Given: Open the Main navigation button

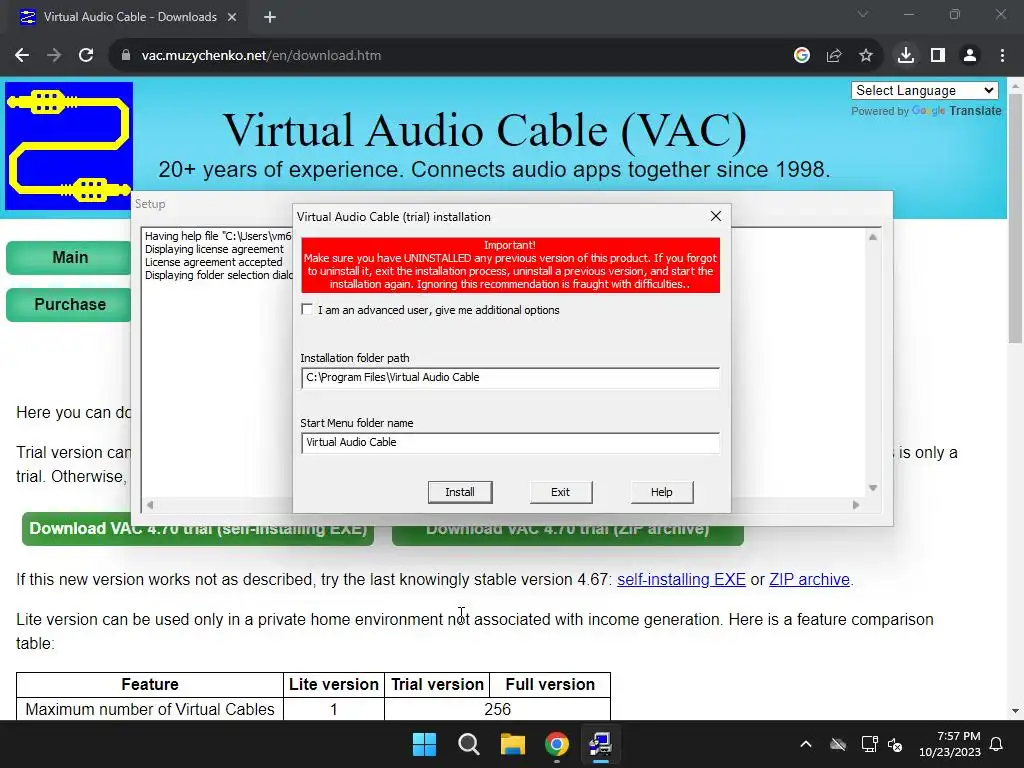Looking at the screenshot, I should (x=70, y=257).
